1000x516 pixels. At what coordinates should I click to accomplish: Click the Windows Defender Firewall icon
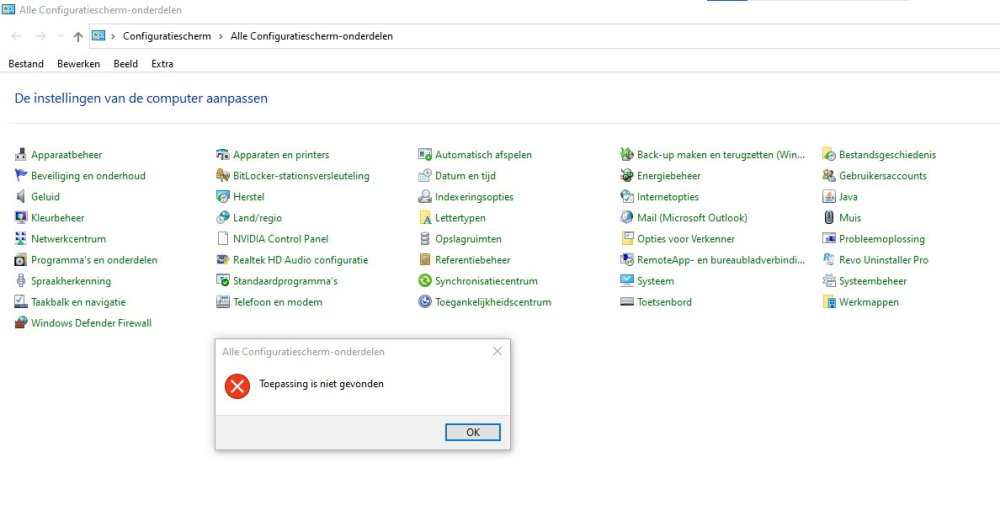point(20,323)
